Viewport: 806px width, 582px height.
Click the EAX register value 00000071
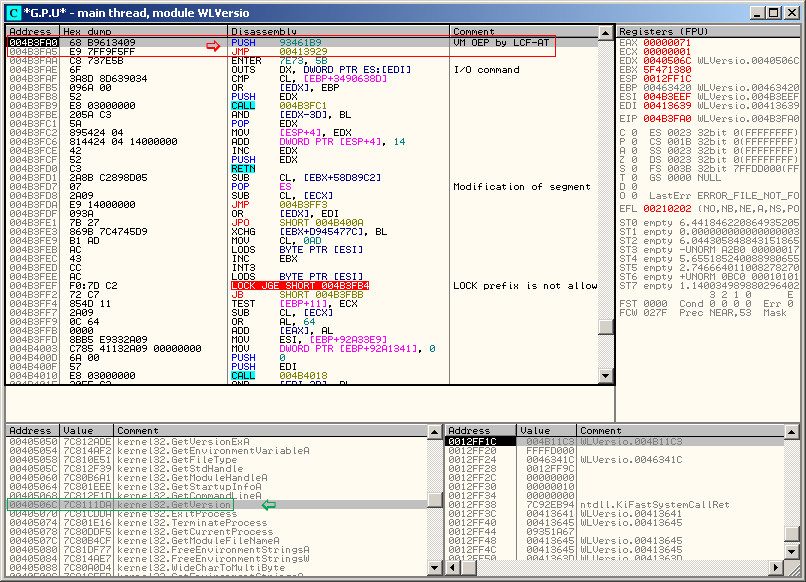click(x=667, y=43)
